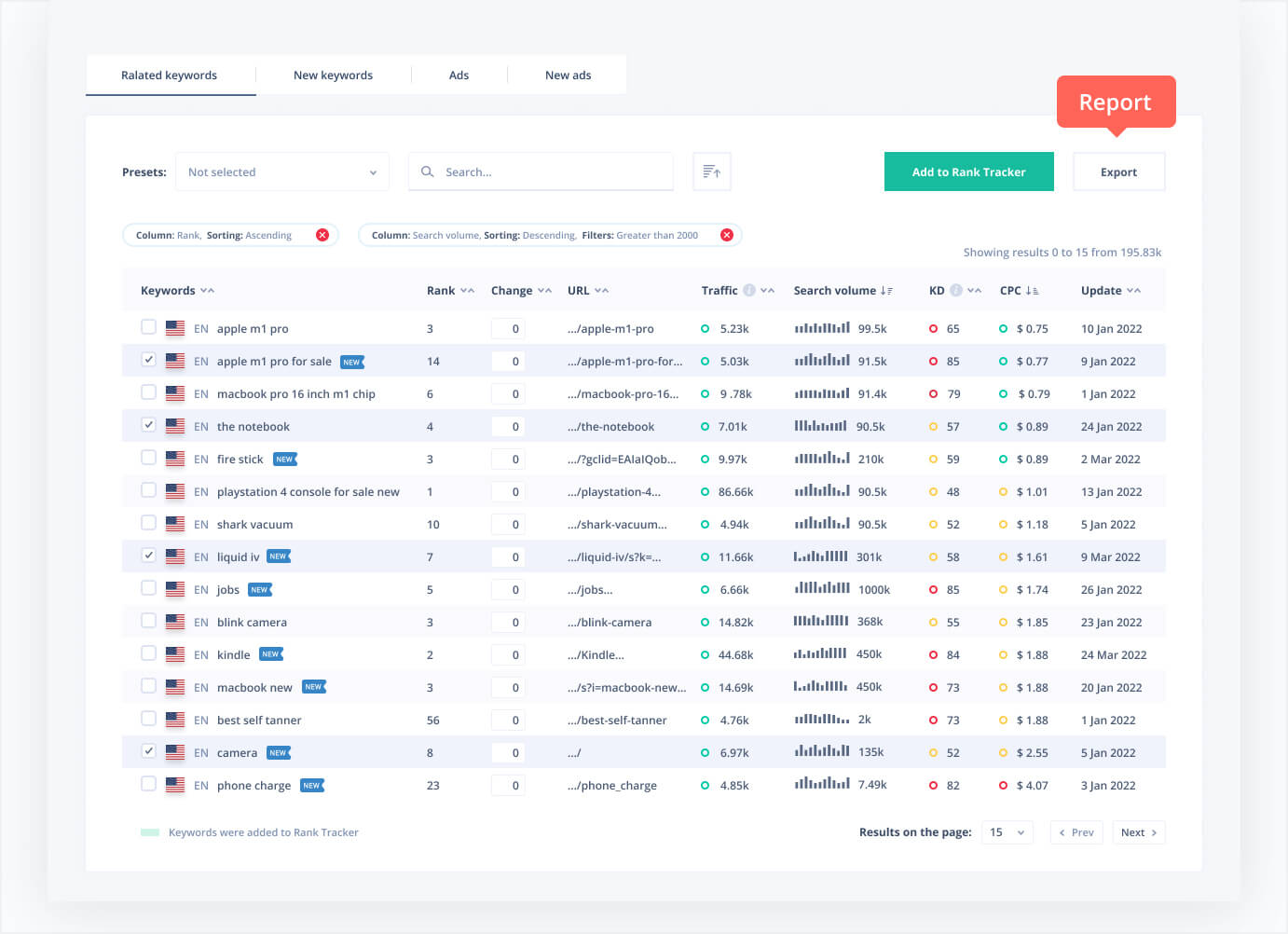Sort by Change column header

coord(521,291)
